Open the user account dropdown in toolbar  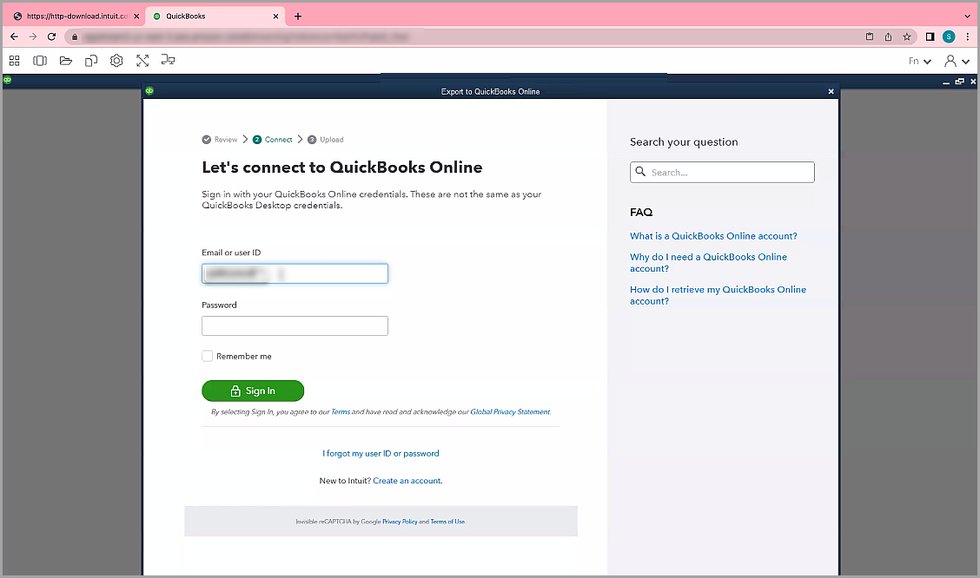point(956,61)
